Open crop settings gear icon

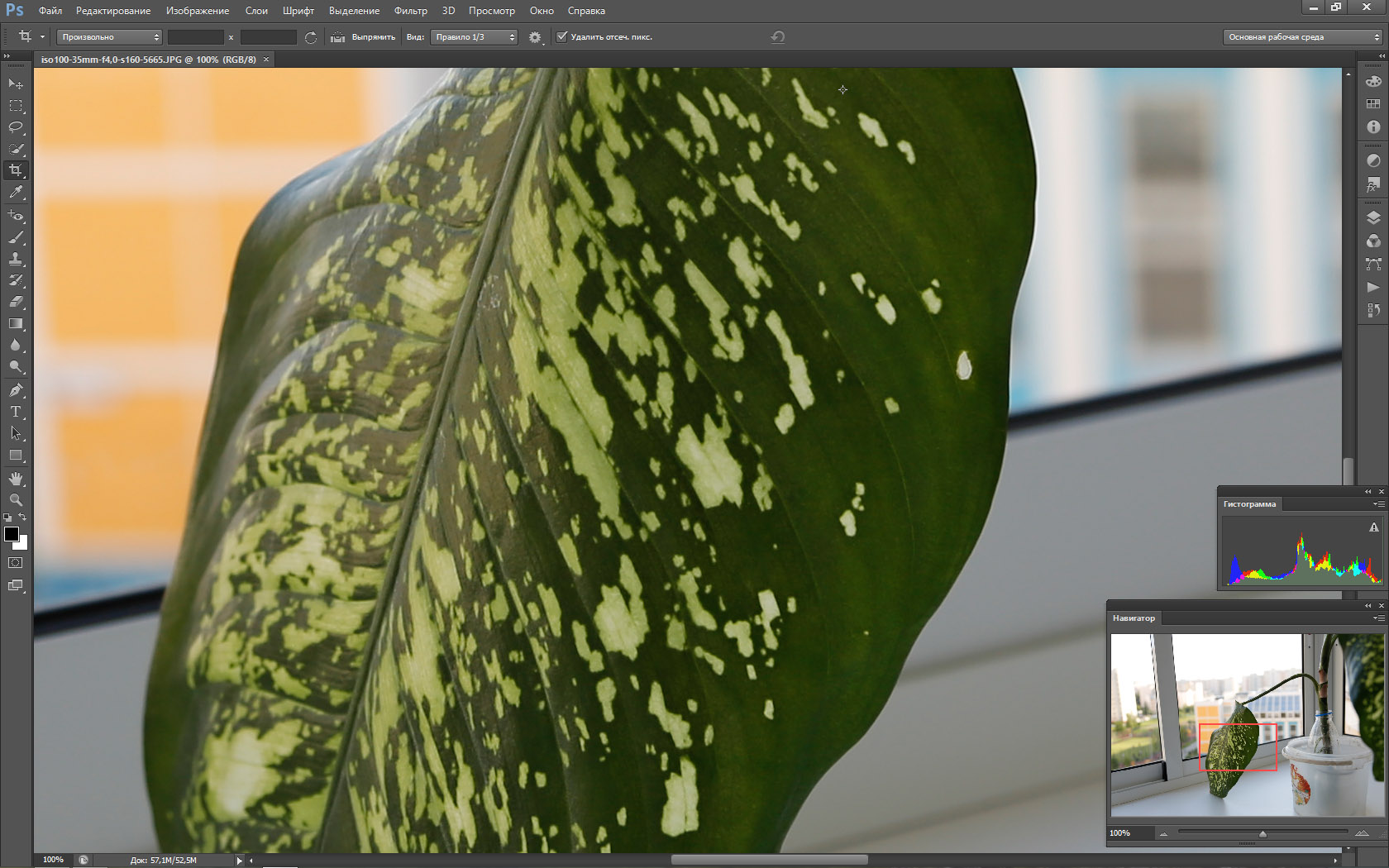click(x=535, y=37)
